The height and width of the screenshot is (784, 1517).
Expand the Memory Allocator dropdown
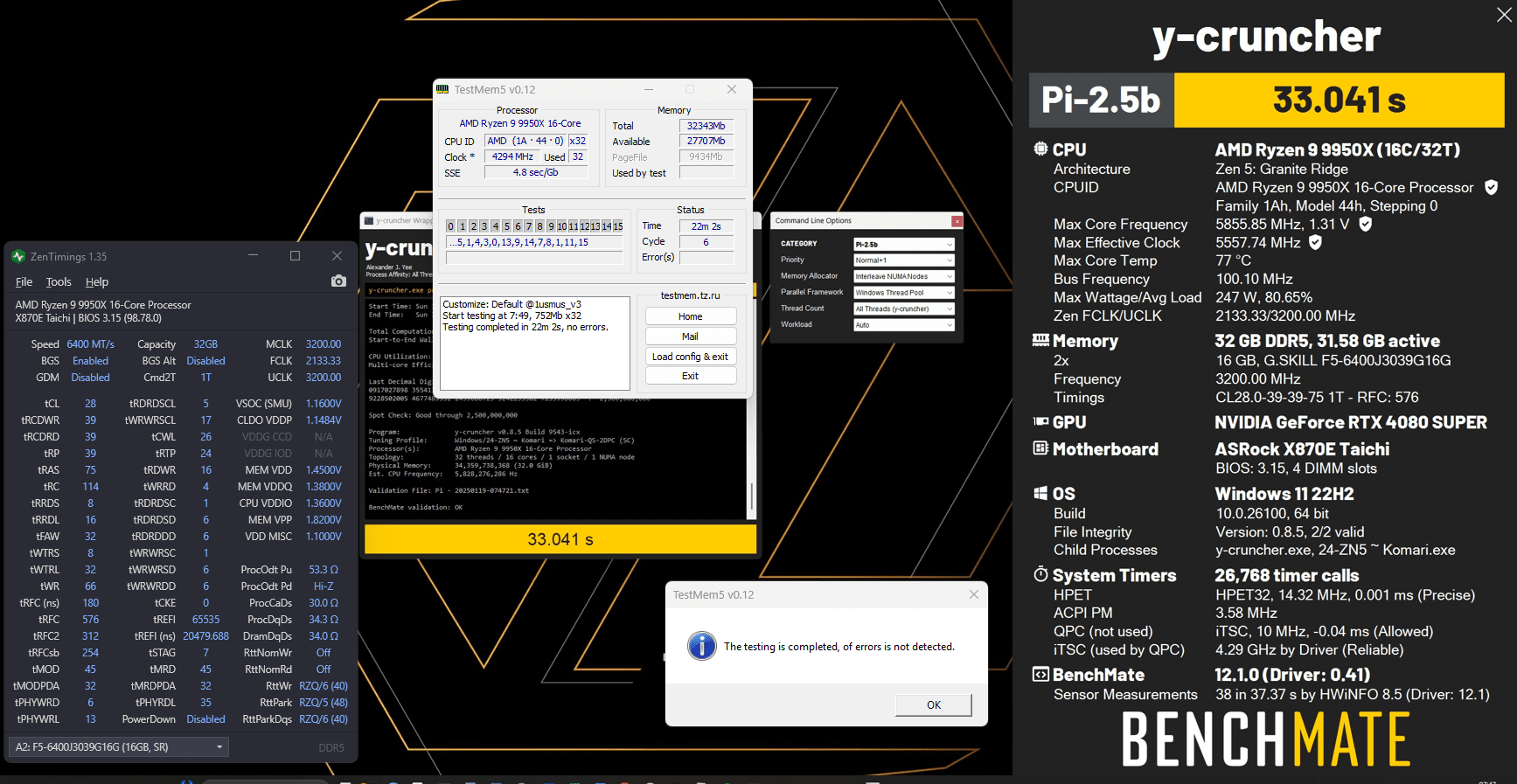pyautogui.click(x=903, y=276)
